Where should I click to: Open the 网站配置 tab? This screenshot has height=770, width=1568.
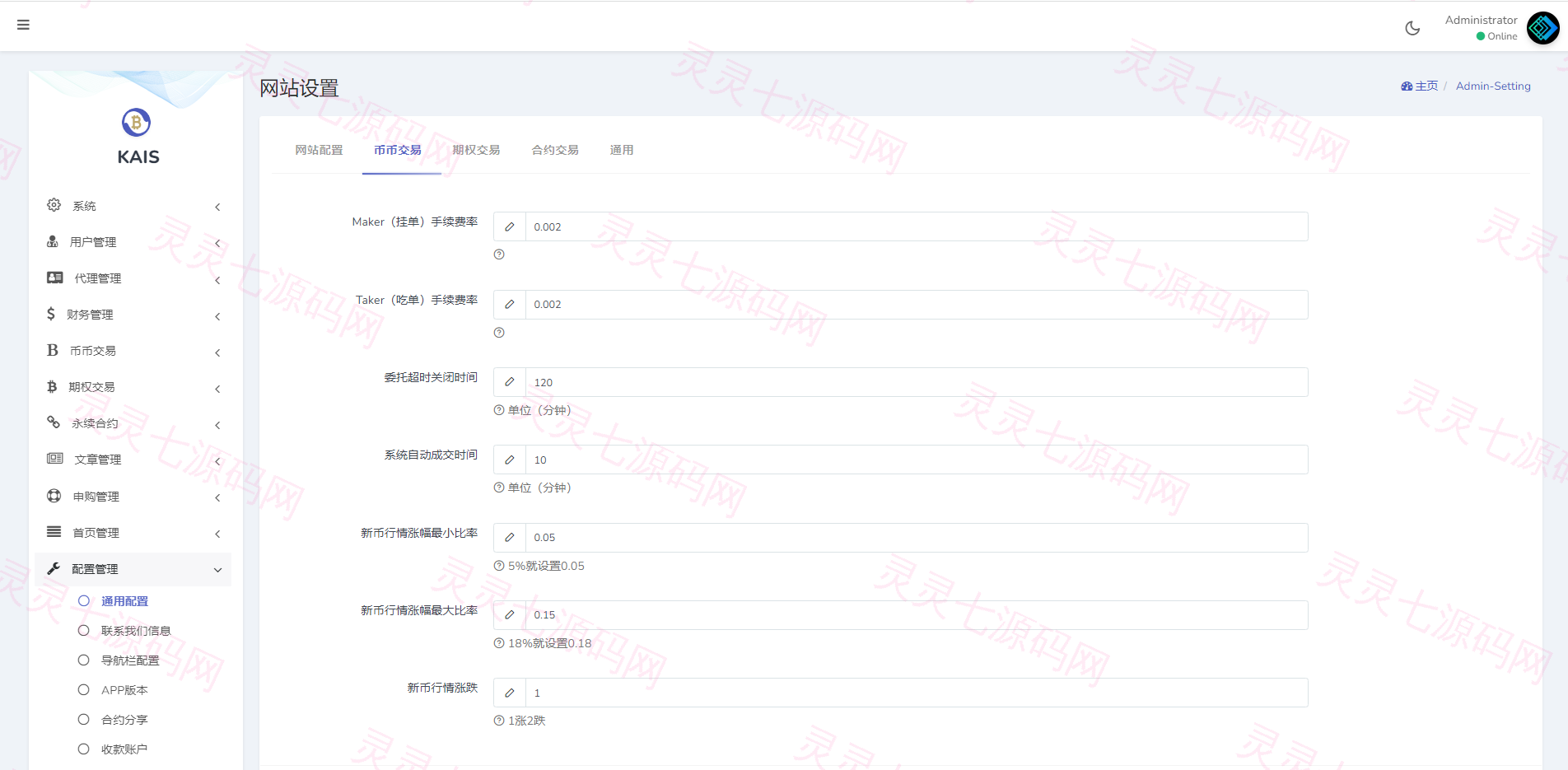point(319,150)
